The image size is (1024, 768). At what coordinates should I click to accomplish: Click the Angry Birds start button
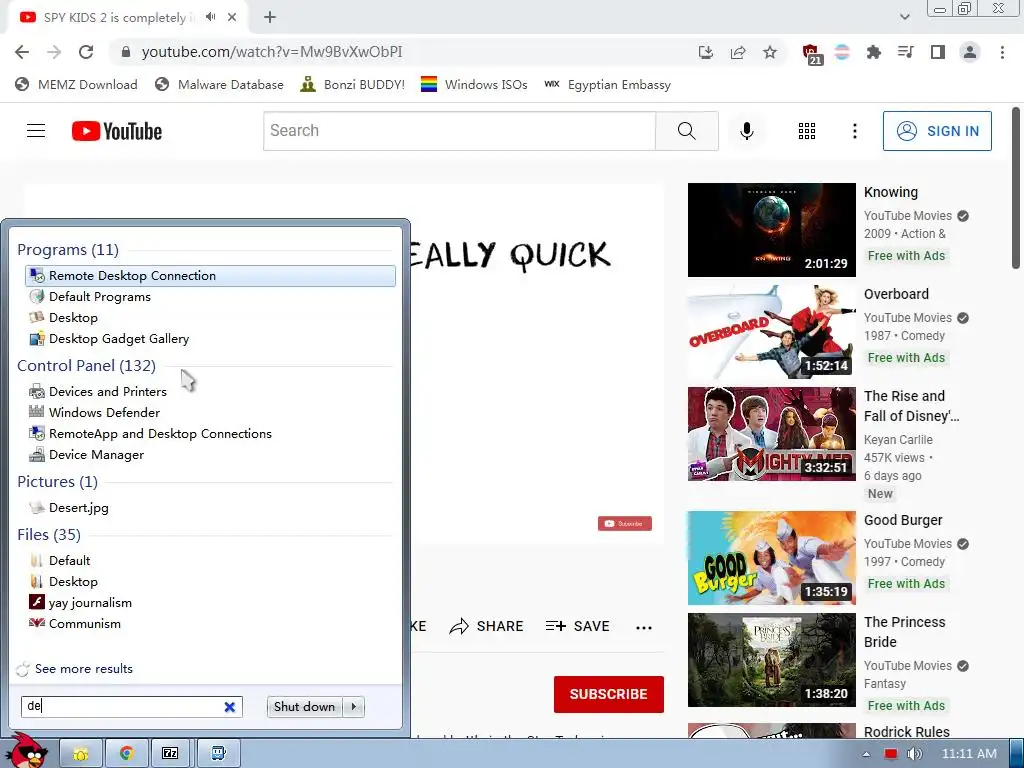point(27,750)
